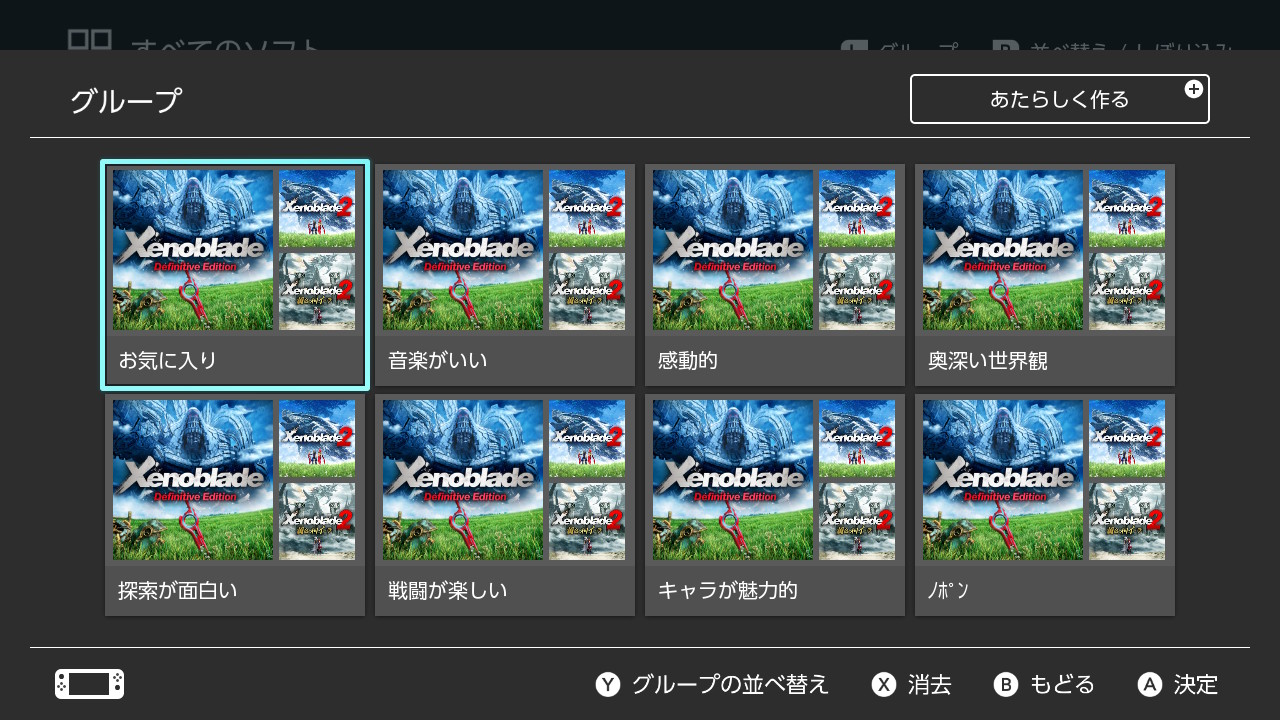Click the Y button icon for グループの並べ替え
This screenshot has width=1280, height=720.
[x=610, y=685]
